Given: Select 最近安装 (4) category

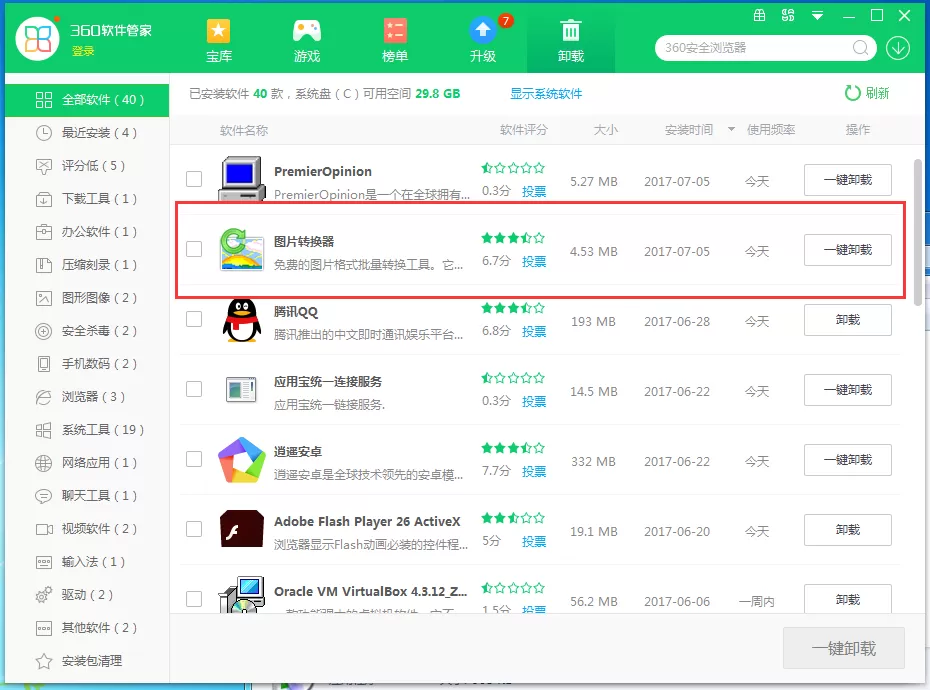Looking at the screenshot, I should tap(87, 133).
